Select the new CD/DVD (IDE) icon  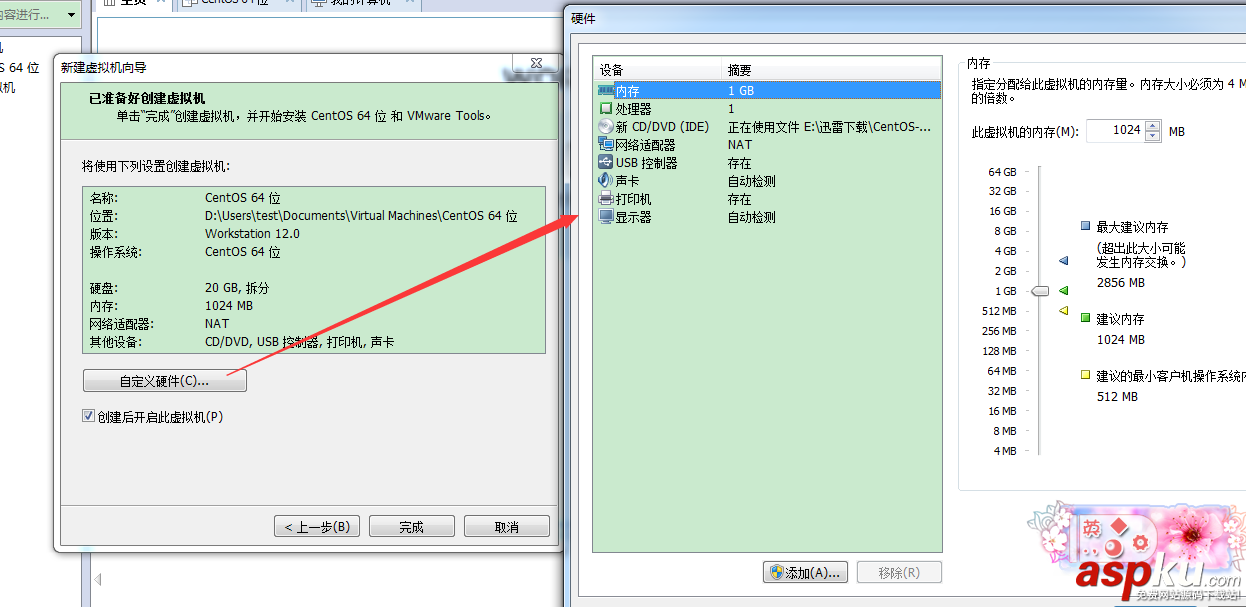coord(606,126)
